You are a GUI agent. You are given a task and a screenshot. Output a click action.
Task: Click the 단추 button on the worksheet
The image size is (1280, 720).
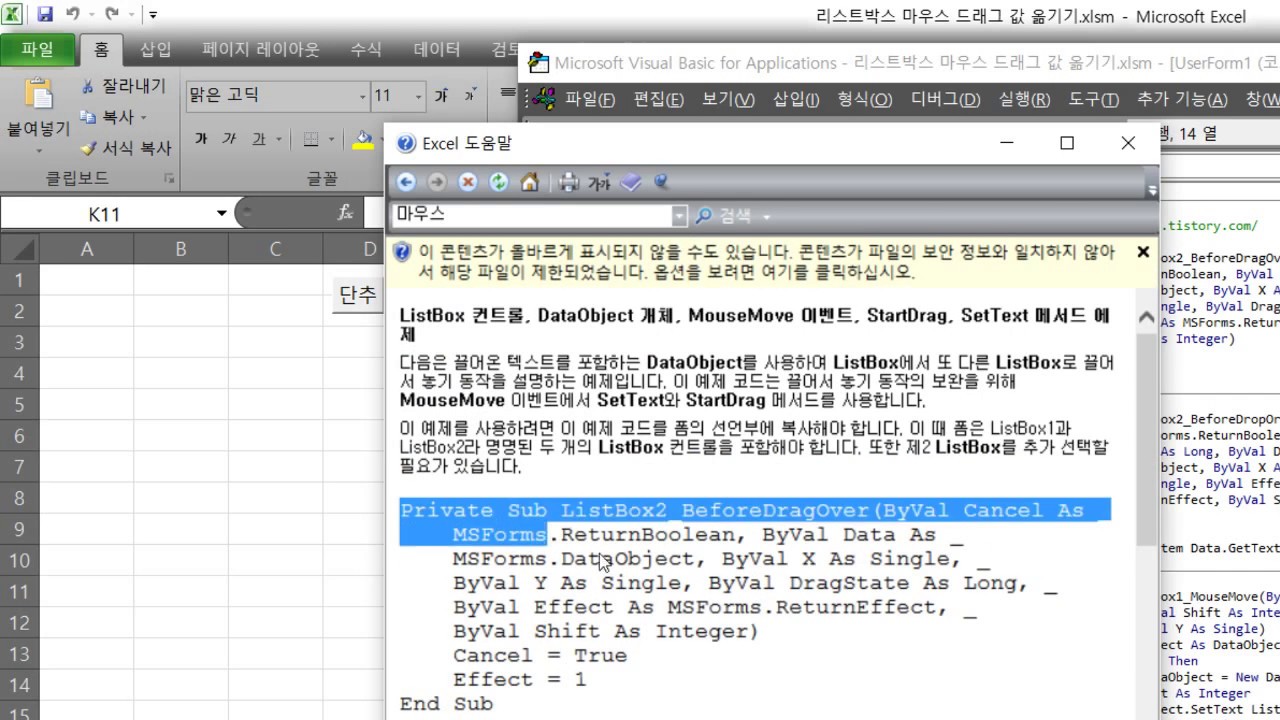(358, 294)
